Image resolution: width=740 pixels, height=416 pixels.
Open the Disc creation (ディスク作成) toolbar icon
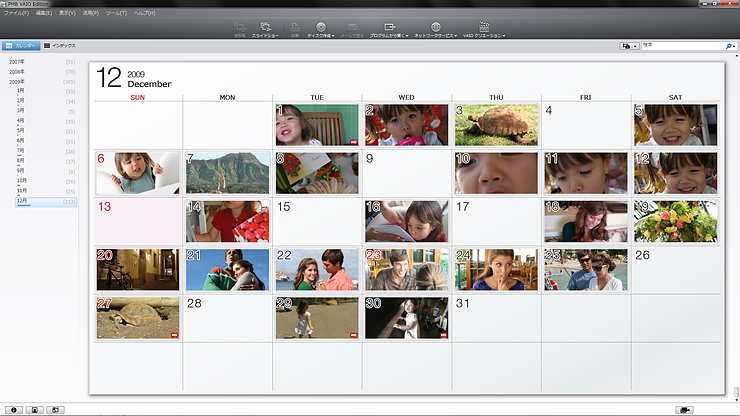coord(321,29)
